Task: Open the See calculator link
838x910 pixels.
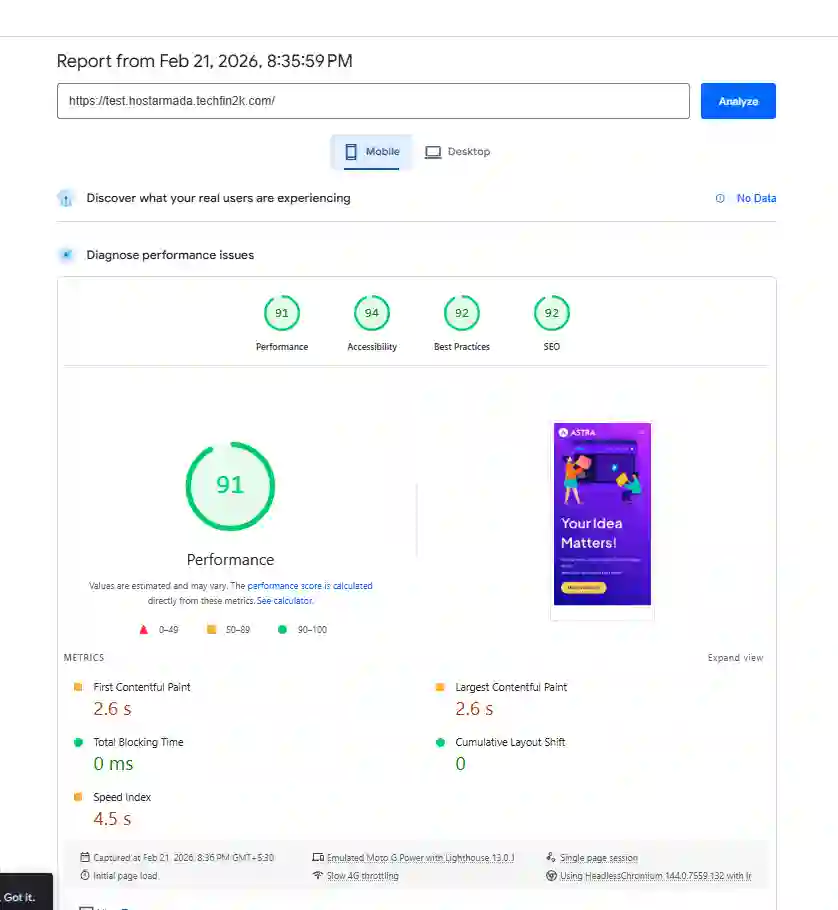Action: point(284,601)
